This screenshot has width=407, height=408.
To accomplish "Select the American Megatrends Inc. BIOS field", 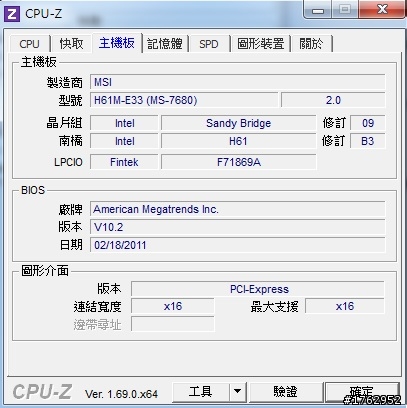I will click(x=237, y=209).
